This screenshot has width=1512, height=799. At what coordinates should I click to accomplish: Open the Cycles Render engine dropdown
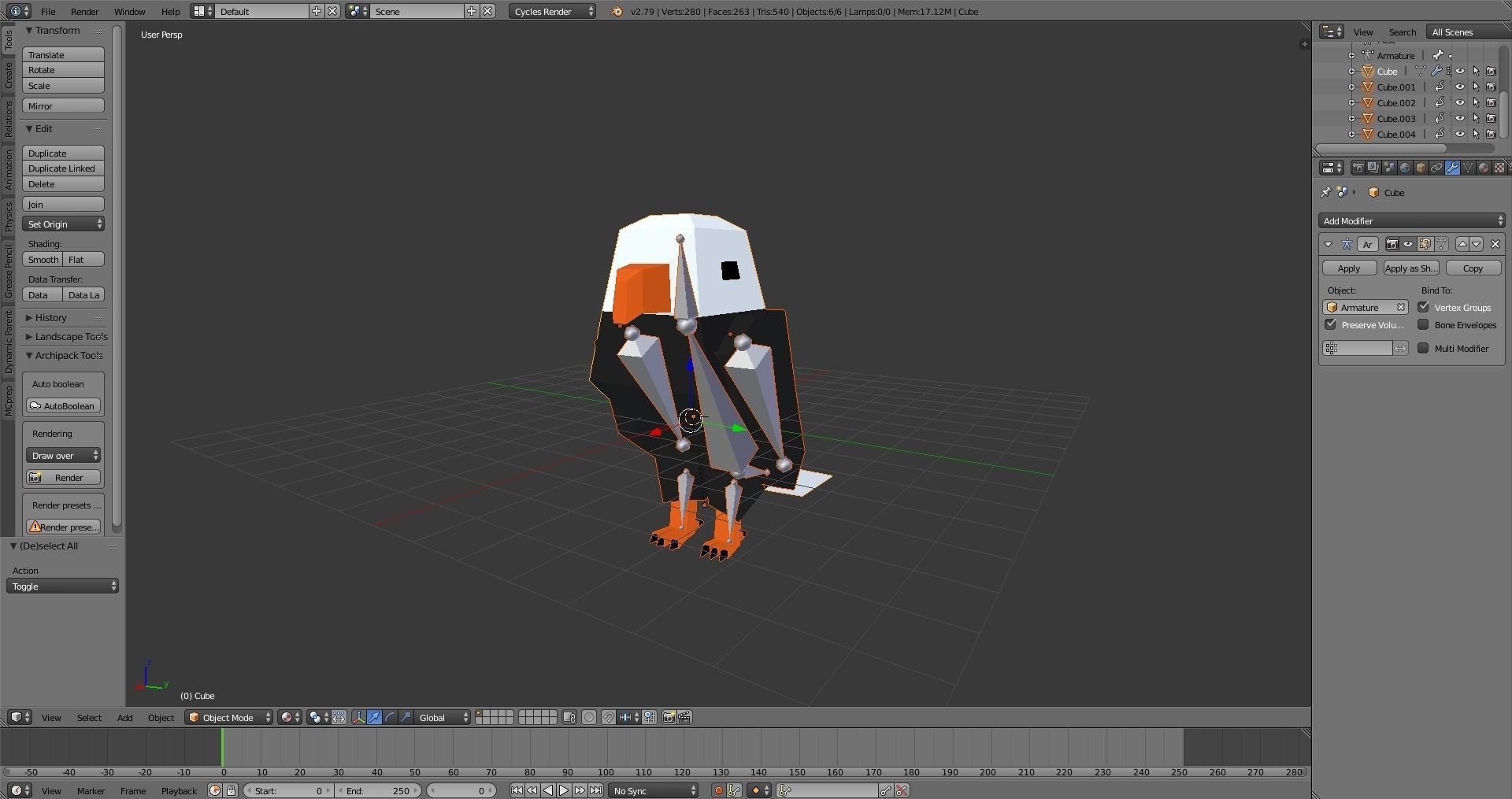point(552,11)
